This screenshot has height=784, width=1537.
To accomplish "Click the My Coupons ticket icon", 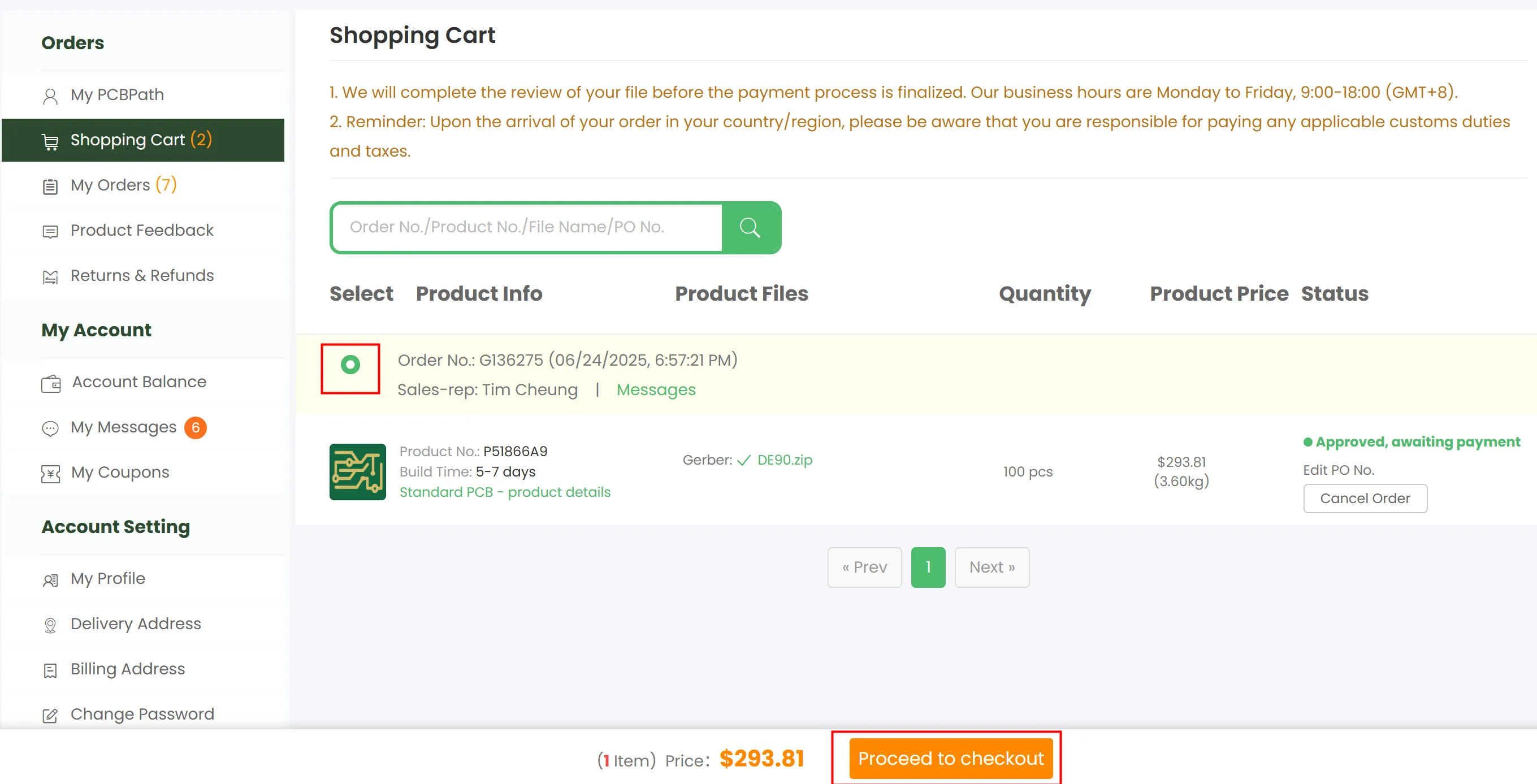I will (50, 474).
